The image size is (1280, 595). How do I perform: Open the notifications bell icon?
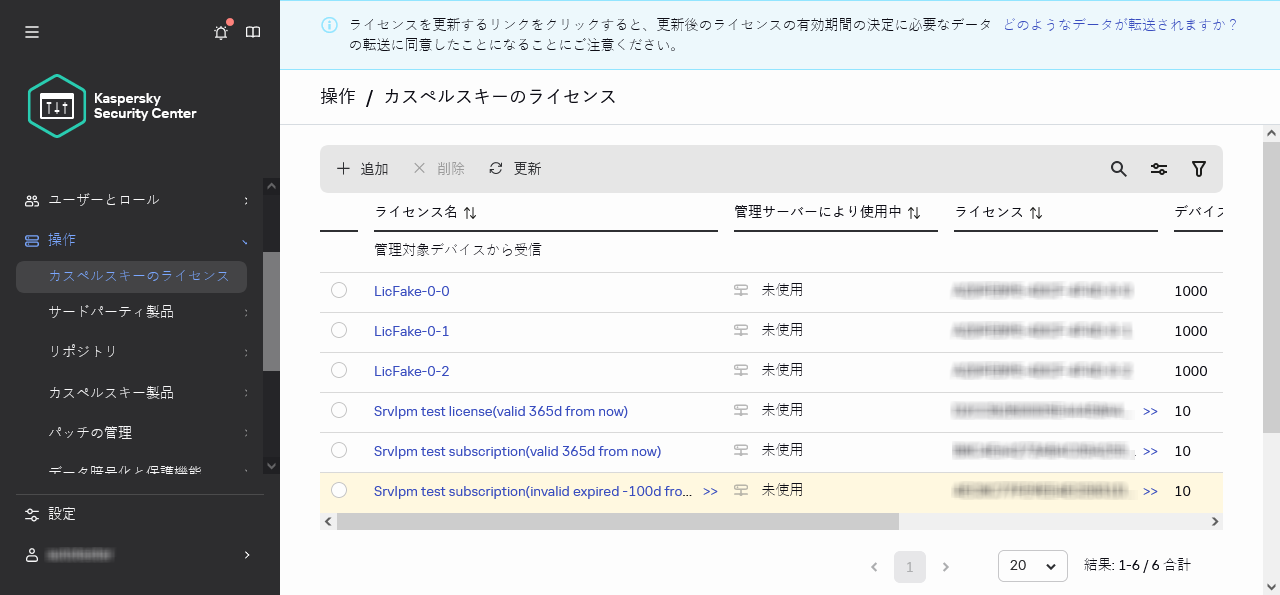pyautogui.click(x=221, y=32)
